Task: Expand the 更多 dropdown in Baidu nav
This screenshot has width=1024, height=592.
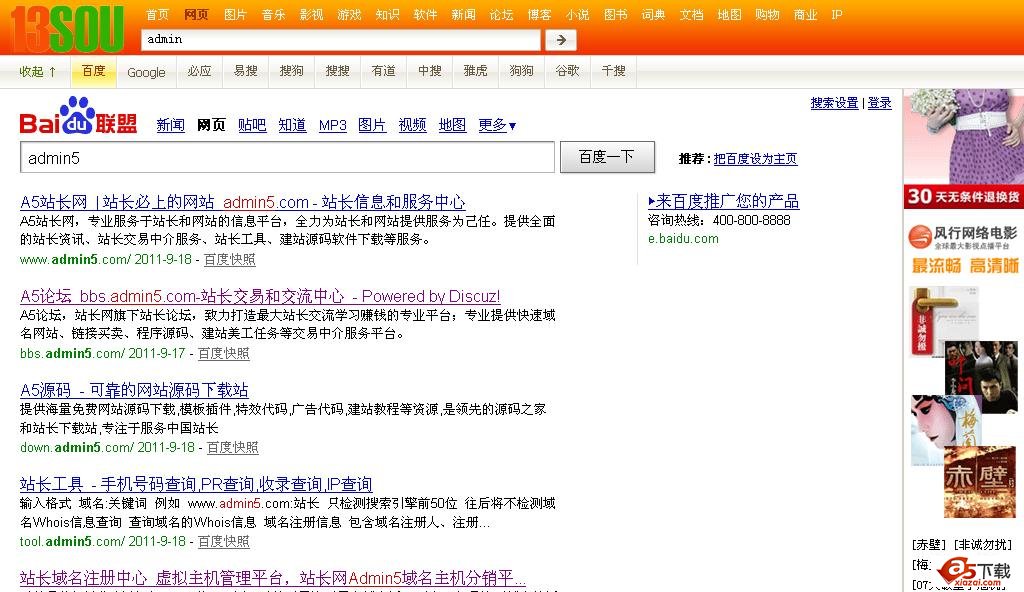Action: click(497, 125)
